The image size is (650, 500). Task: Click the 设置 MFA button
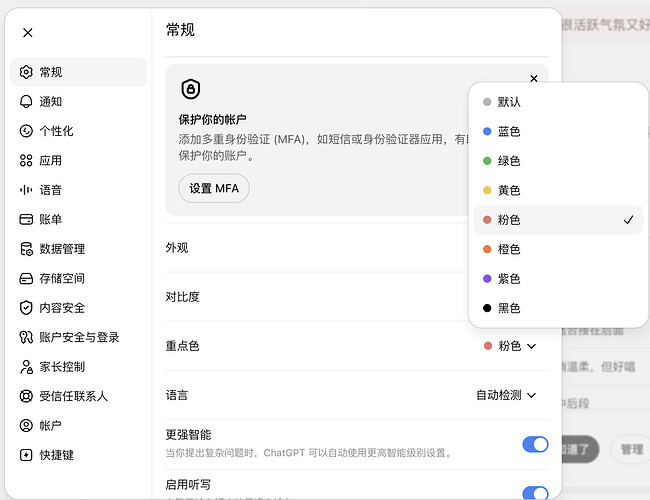point(214,188)
